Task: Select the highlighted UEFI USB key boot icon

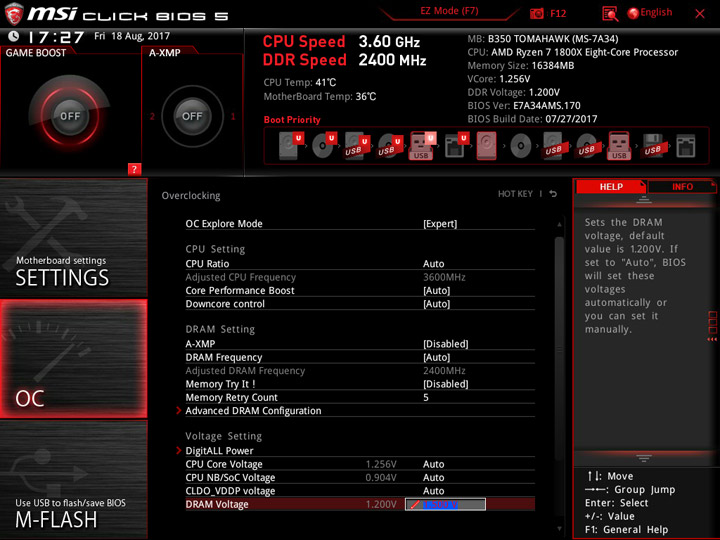Action: point(422,145)
